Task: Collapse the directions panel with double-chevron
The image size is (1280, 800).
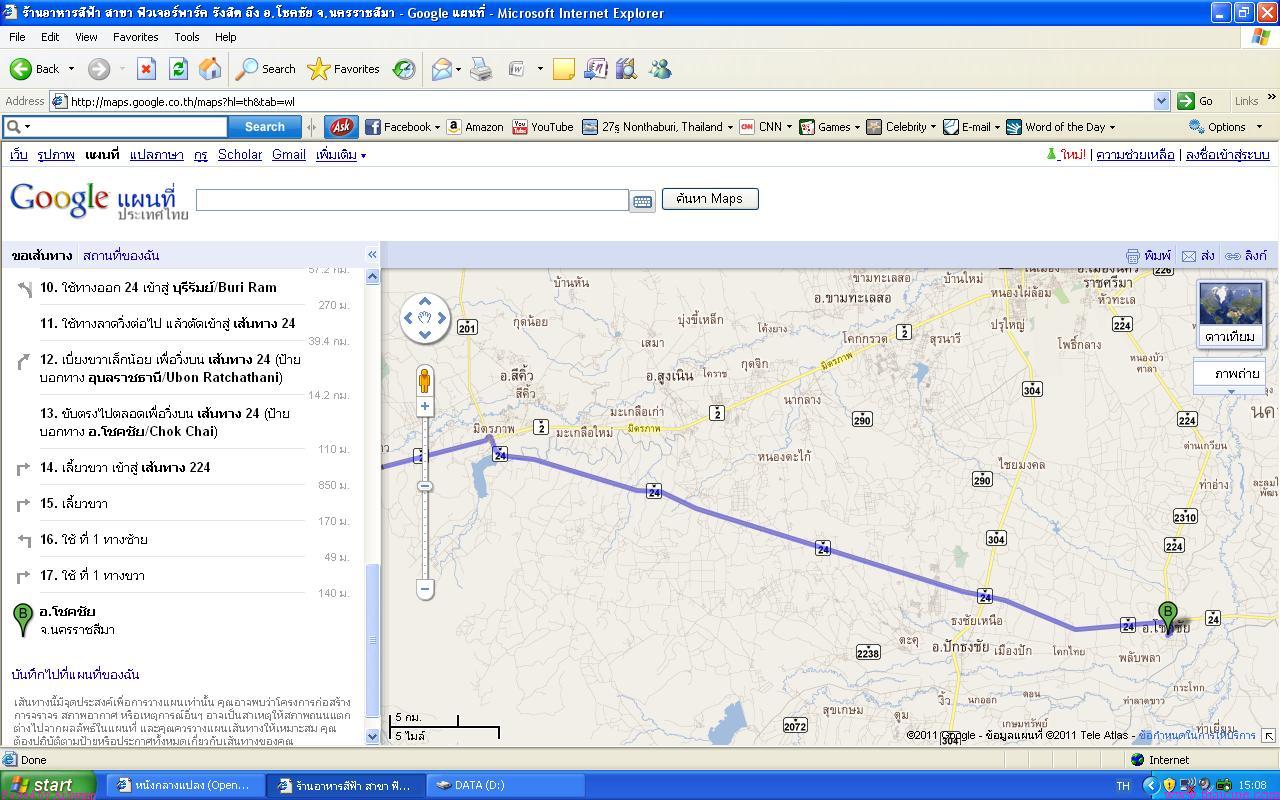Action: tap(372, 255)
